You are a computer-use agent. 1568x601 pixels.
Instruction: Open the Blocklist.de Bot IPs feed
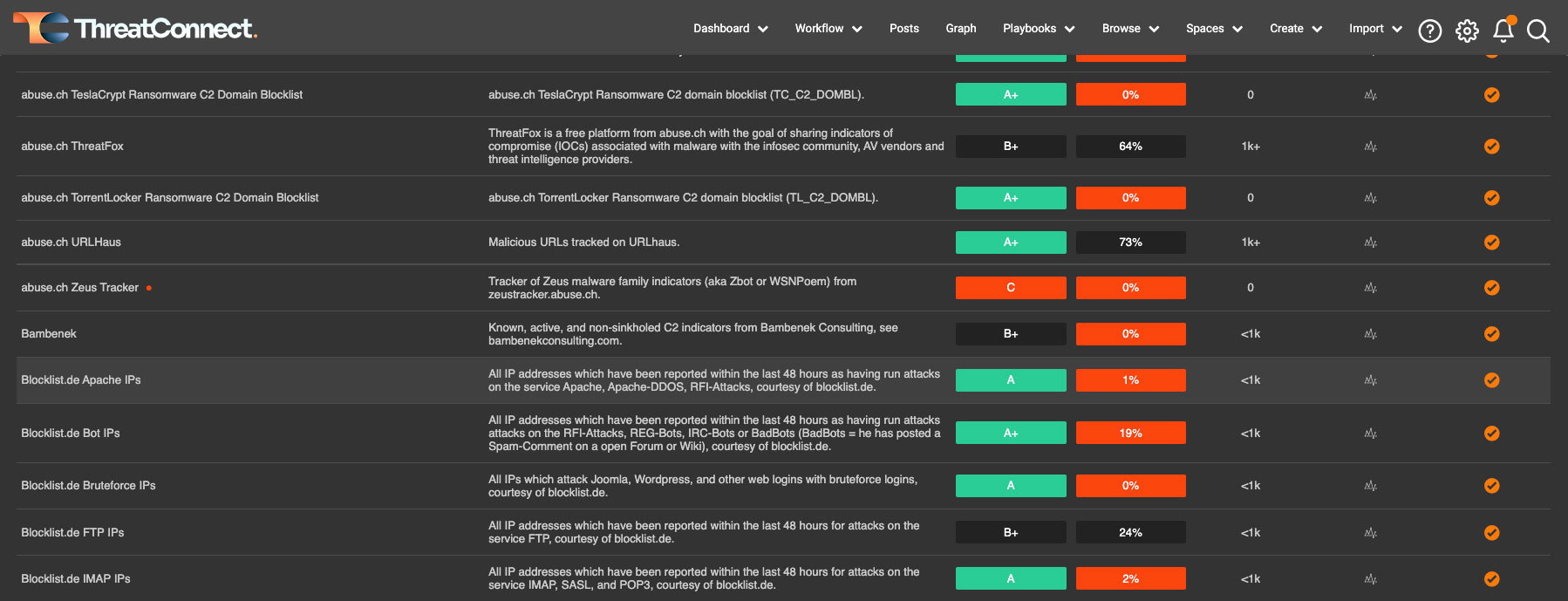coord(71,434)
